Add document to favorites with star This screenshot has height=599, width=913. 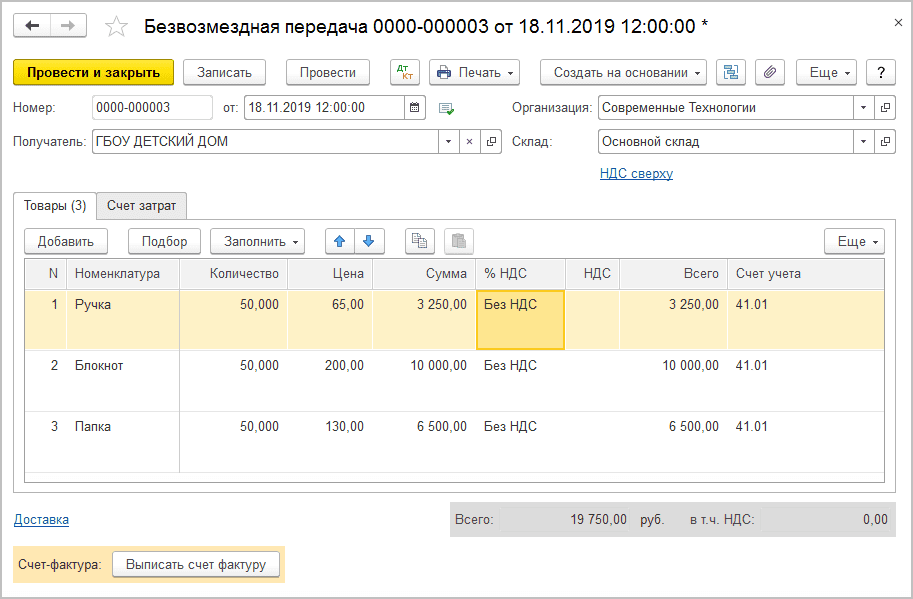coord(116,27)
